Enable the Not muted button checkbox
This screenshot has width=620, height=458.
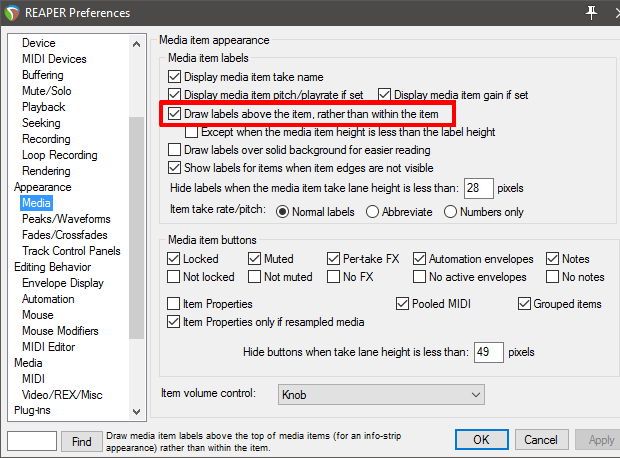[x=254, y=276]
